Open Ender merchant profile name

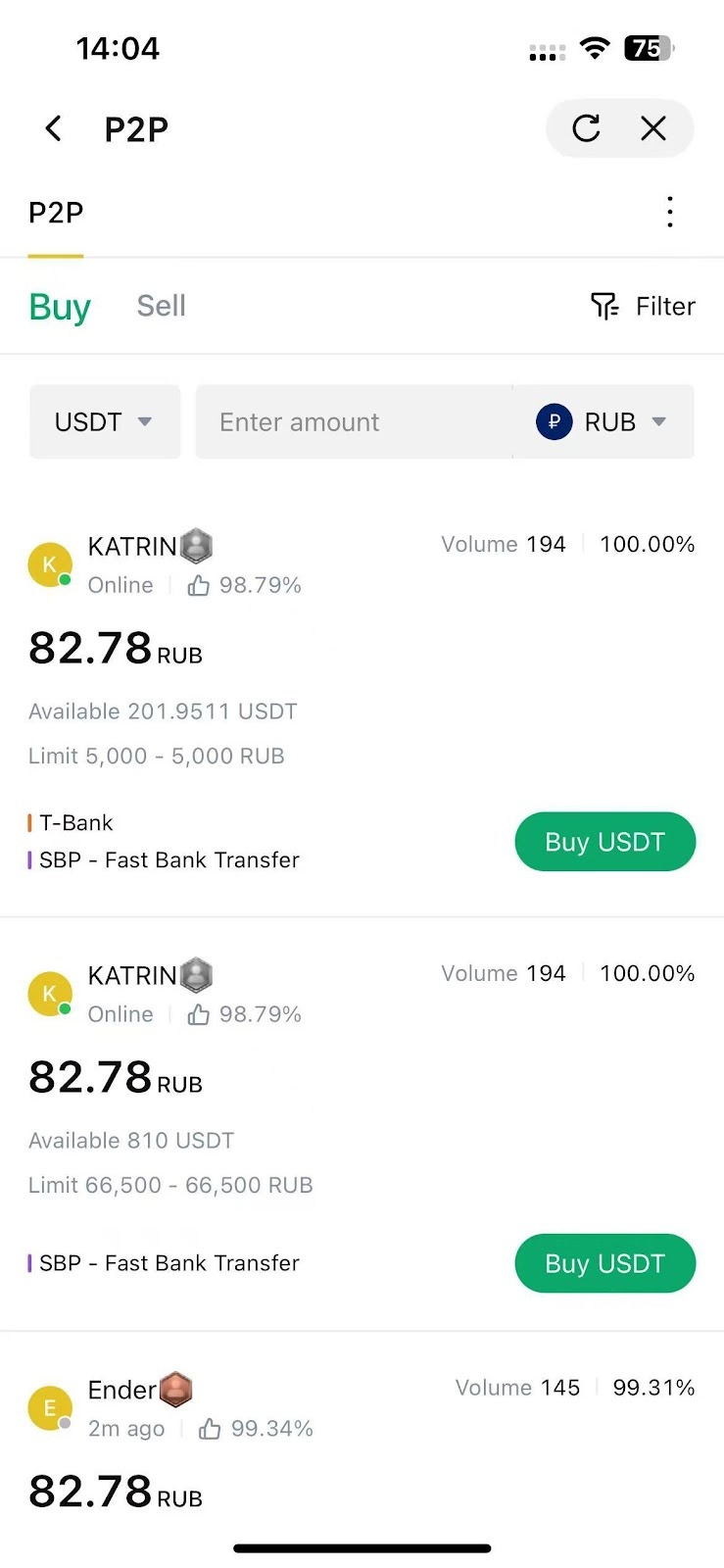tap(121, 1390)
